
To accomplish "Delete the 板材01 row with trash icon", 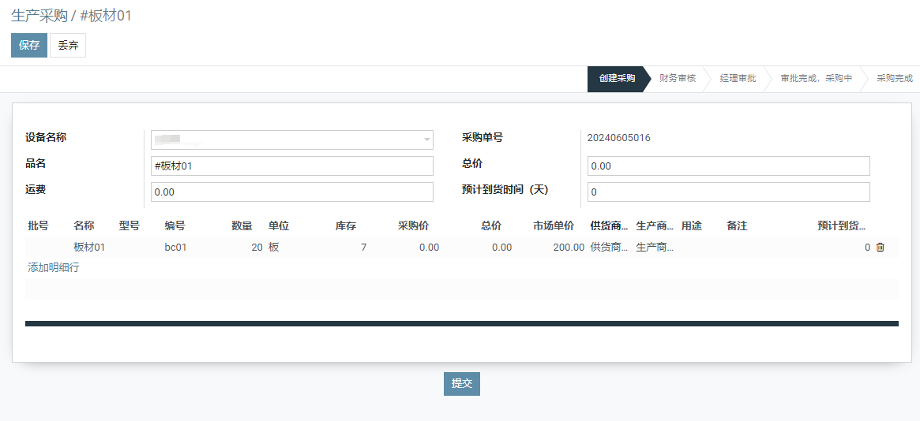I will coord(880,247).
